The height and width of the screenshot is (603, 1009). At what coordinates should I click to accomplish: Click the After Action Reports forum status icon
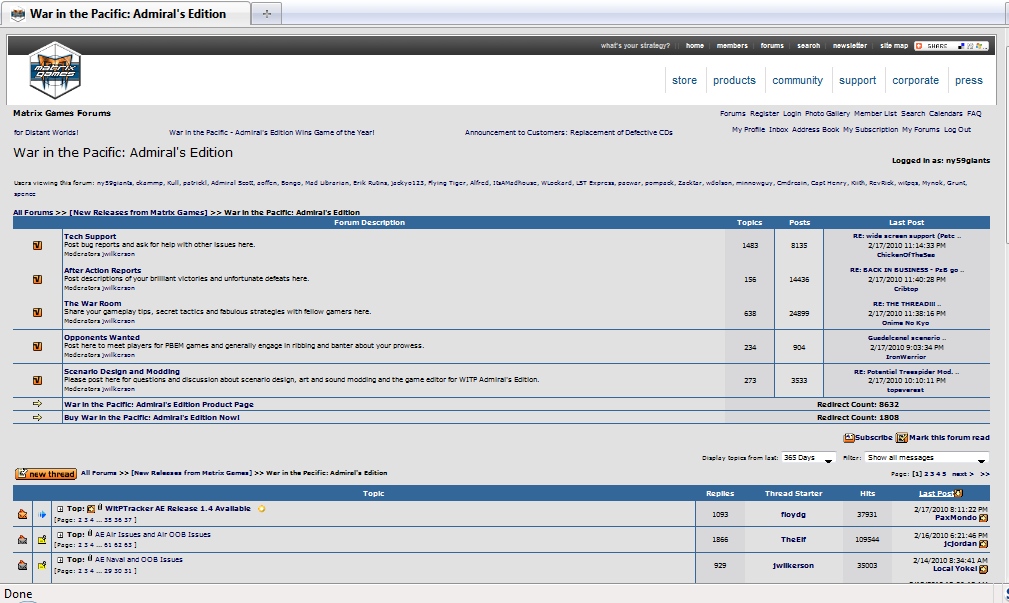click(37, 279)
